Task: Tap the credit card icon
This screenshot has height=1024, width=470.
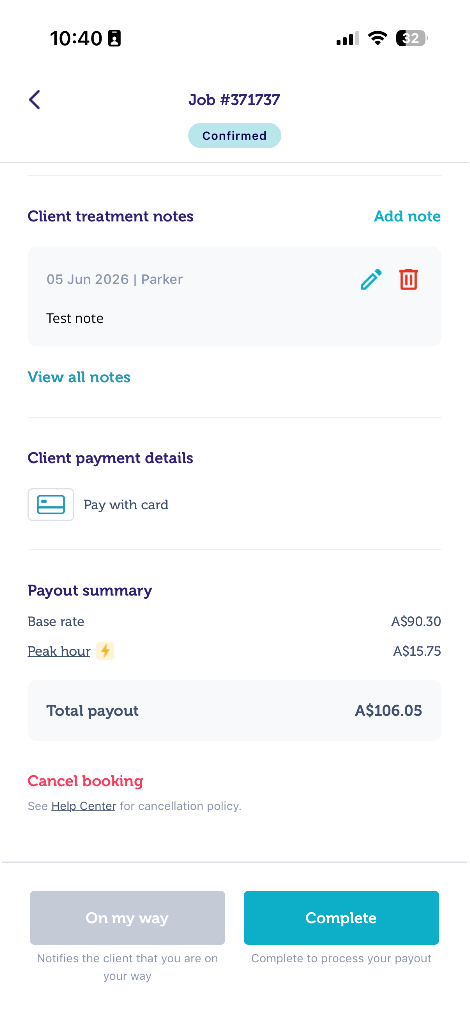Action: pos(51,505)
